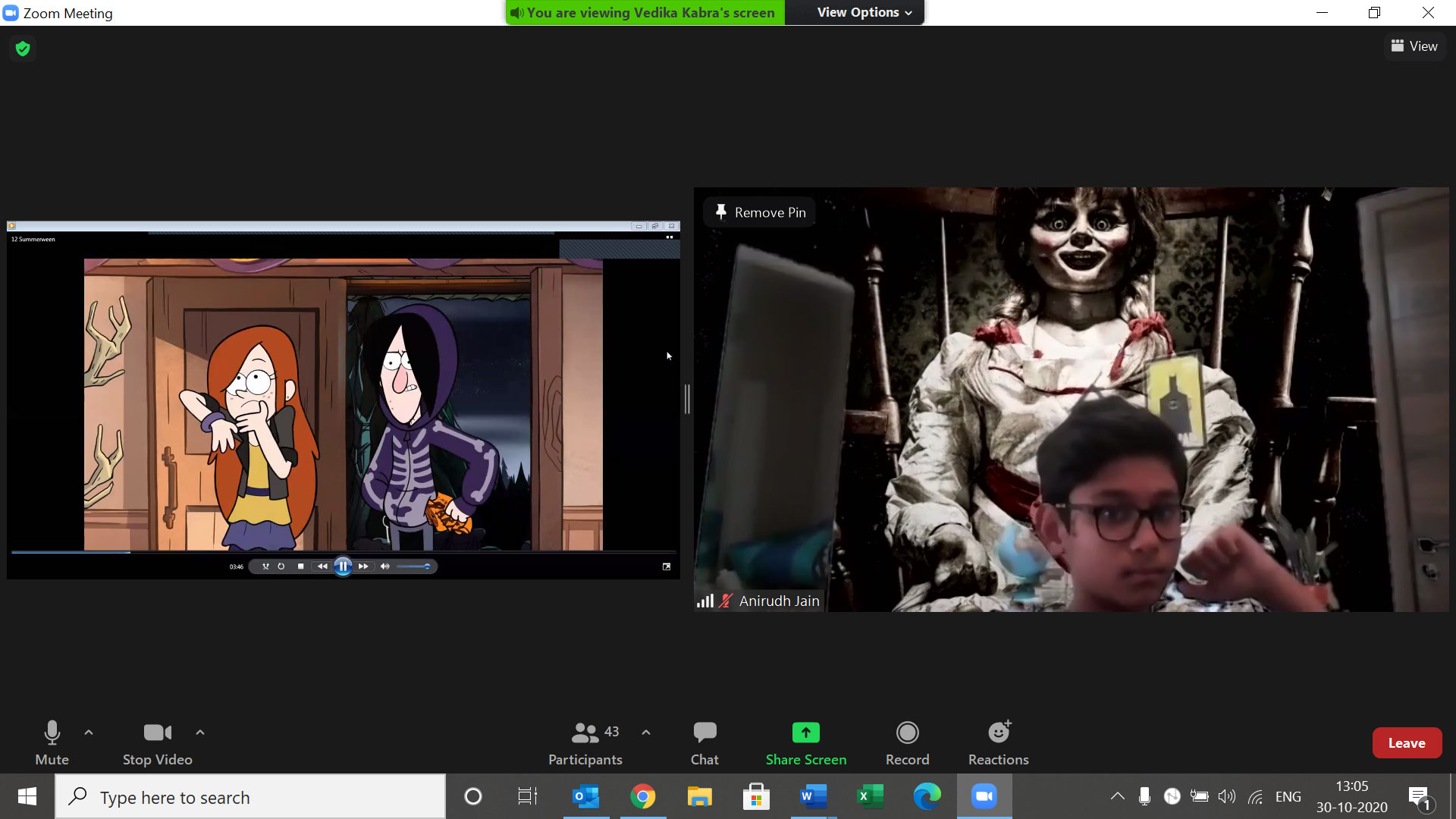Click the green screen-sharing status banner

click(x=645, y=12)
